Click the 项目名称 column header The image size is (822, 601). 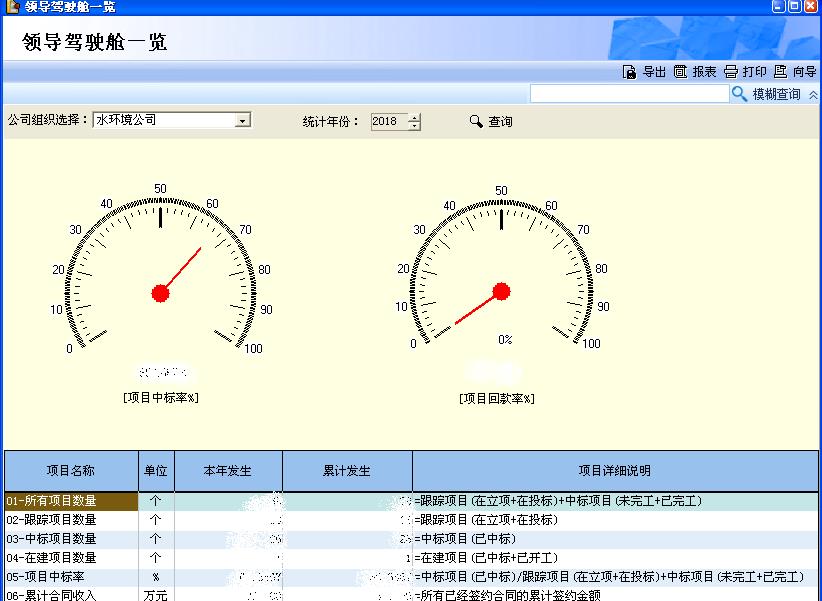click(x=71, y=471)
